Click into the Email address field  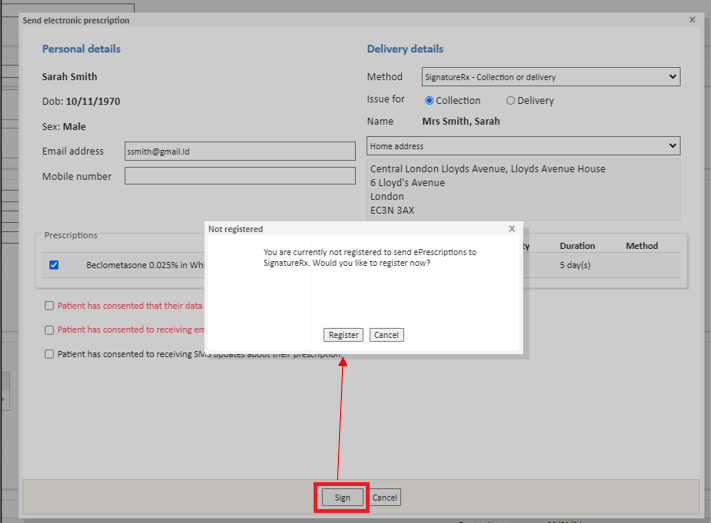[x=239, y=151]
